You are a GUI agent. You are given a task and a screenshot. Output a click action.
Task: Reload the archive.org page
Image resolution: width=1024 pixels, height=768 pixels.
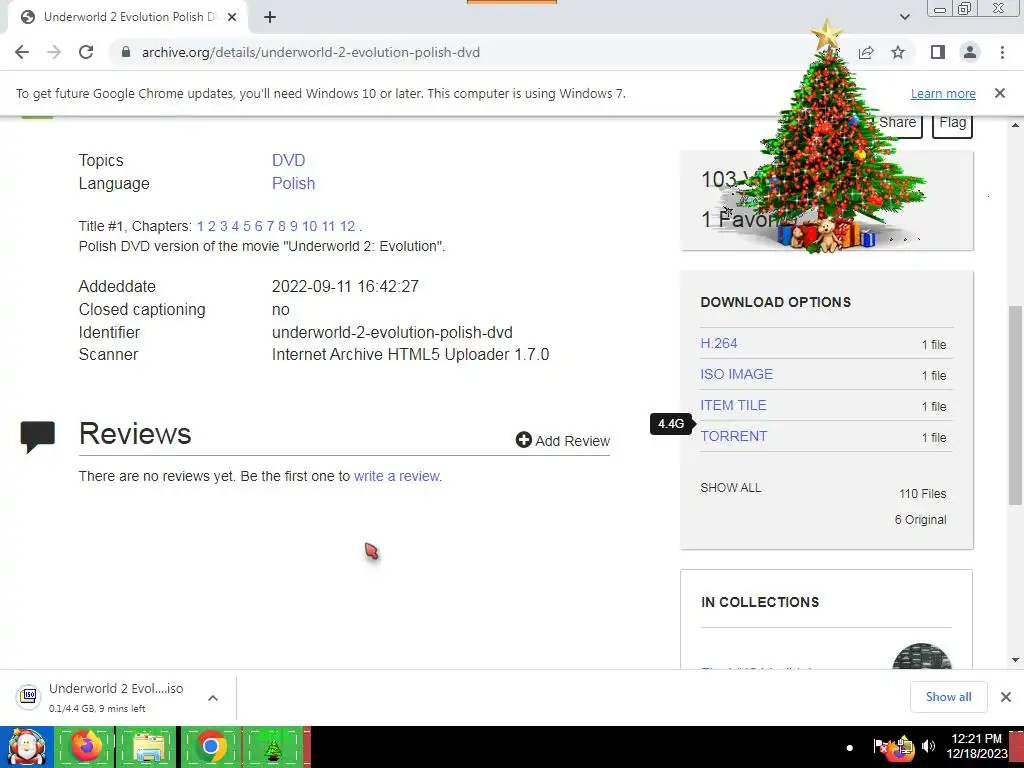click(x=86, y=52)
